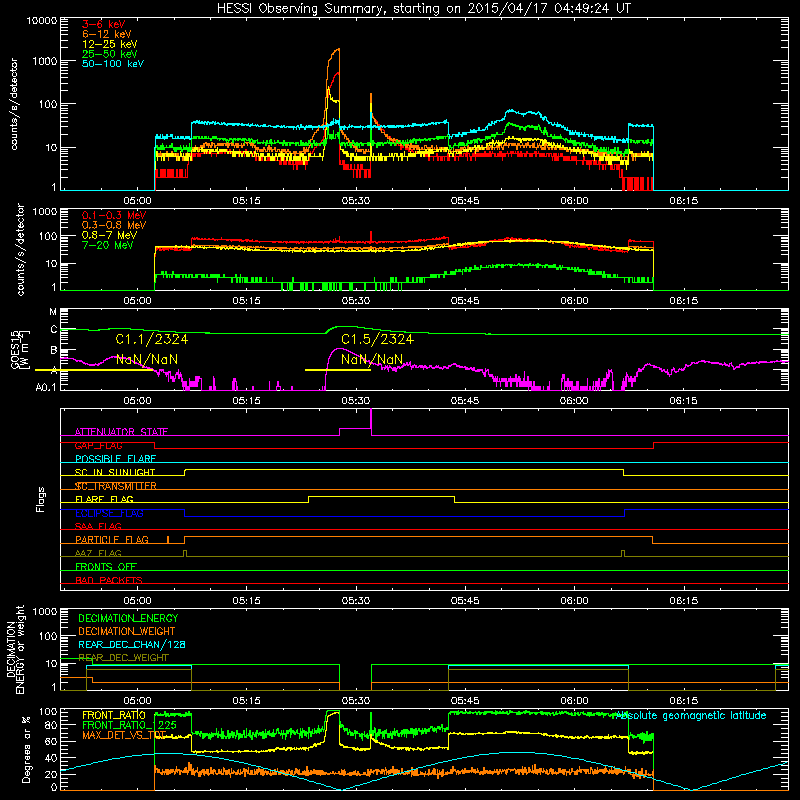Click the '0.8-7 MeV' legend entry
This screenshot has height=800, width=800.
click(x=109, y=236)
